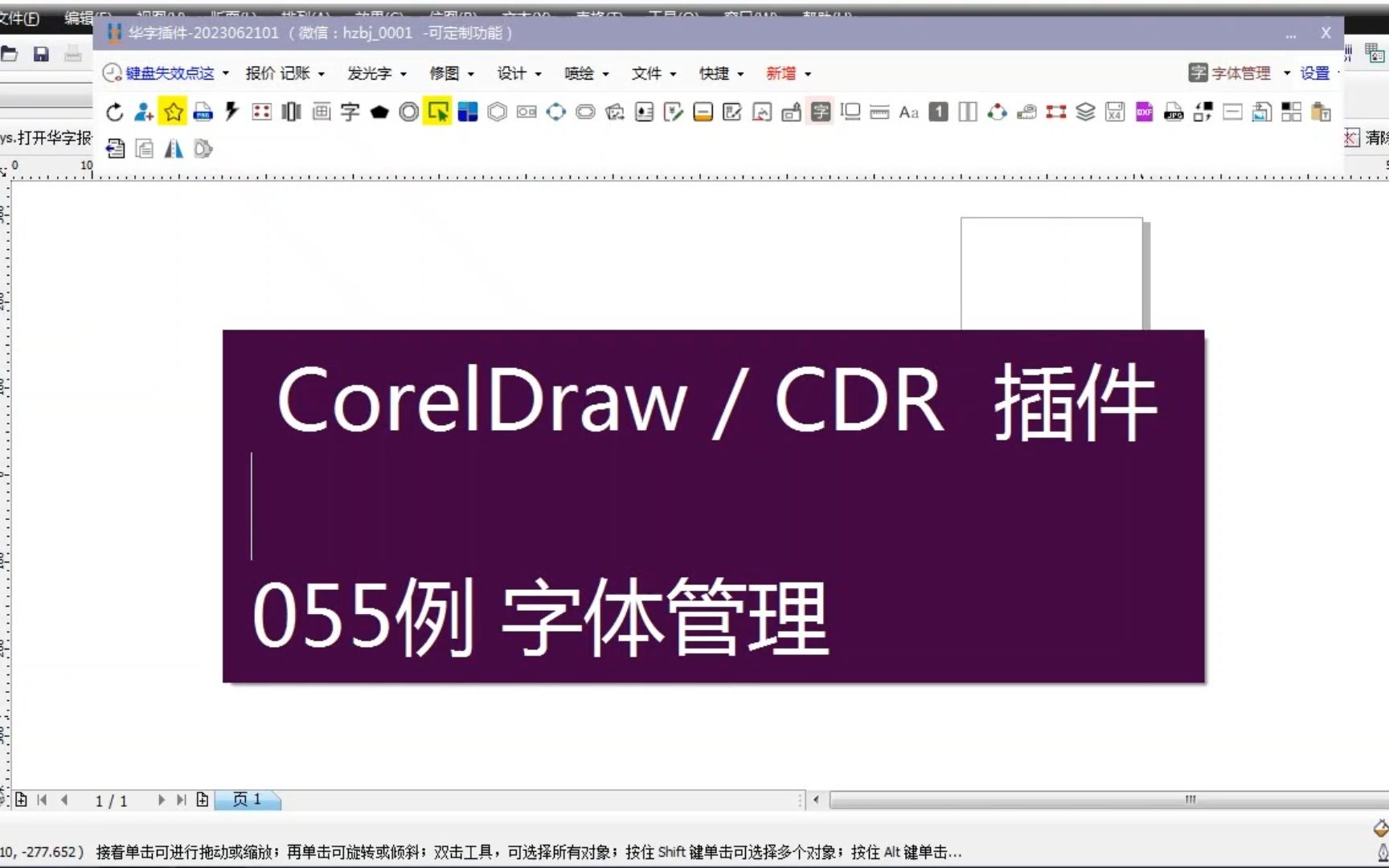Click the red four-dot square icon

point(261,112)
